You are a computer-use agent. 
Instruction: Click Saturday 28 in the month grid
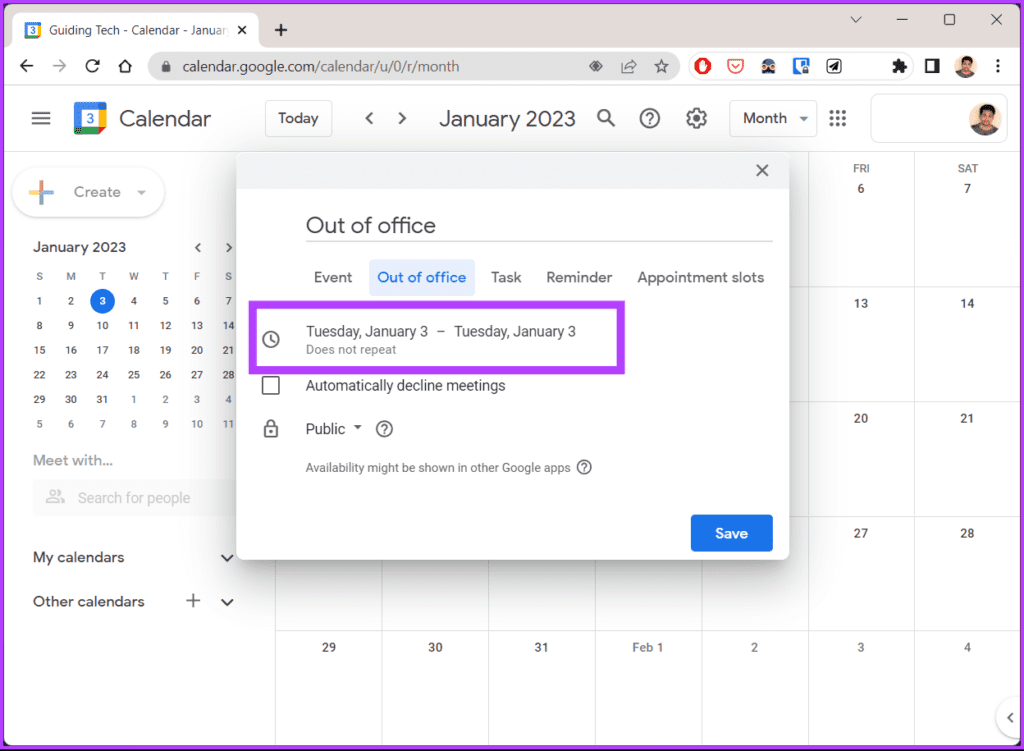(x=967, y=534)
